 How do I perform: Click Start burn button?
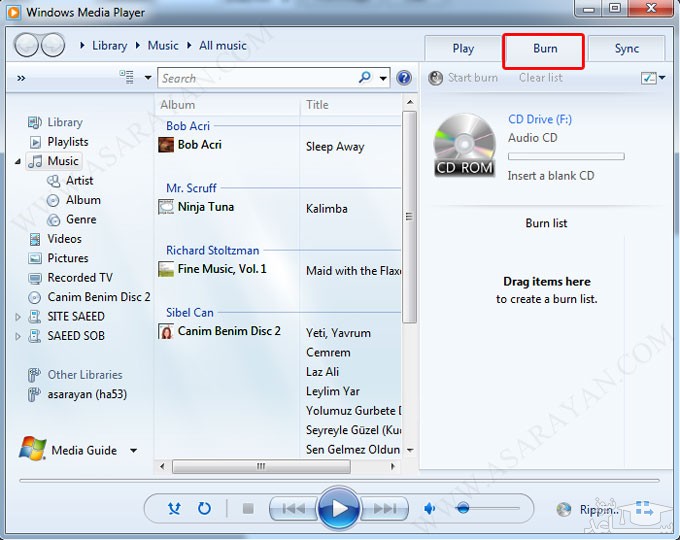[463, 78]
